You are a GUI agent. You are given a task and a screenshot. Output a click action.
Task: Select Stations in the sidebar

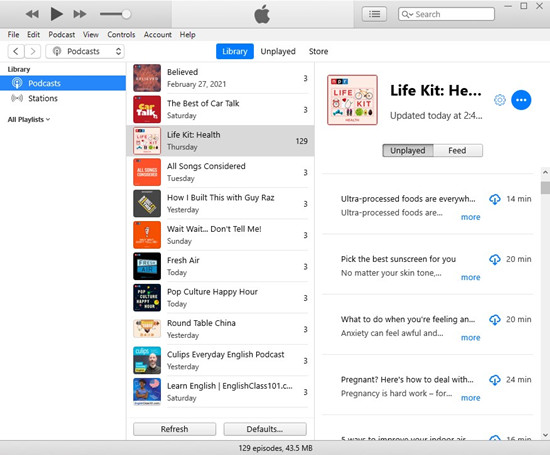(x=63, y=98)
